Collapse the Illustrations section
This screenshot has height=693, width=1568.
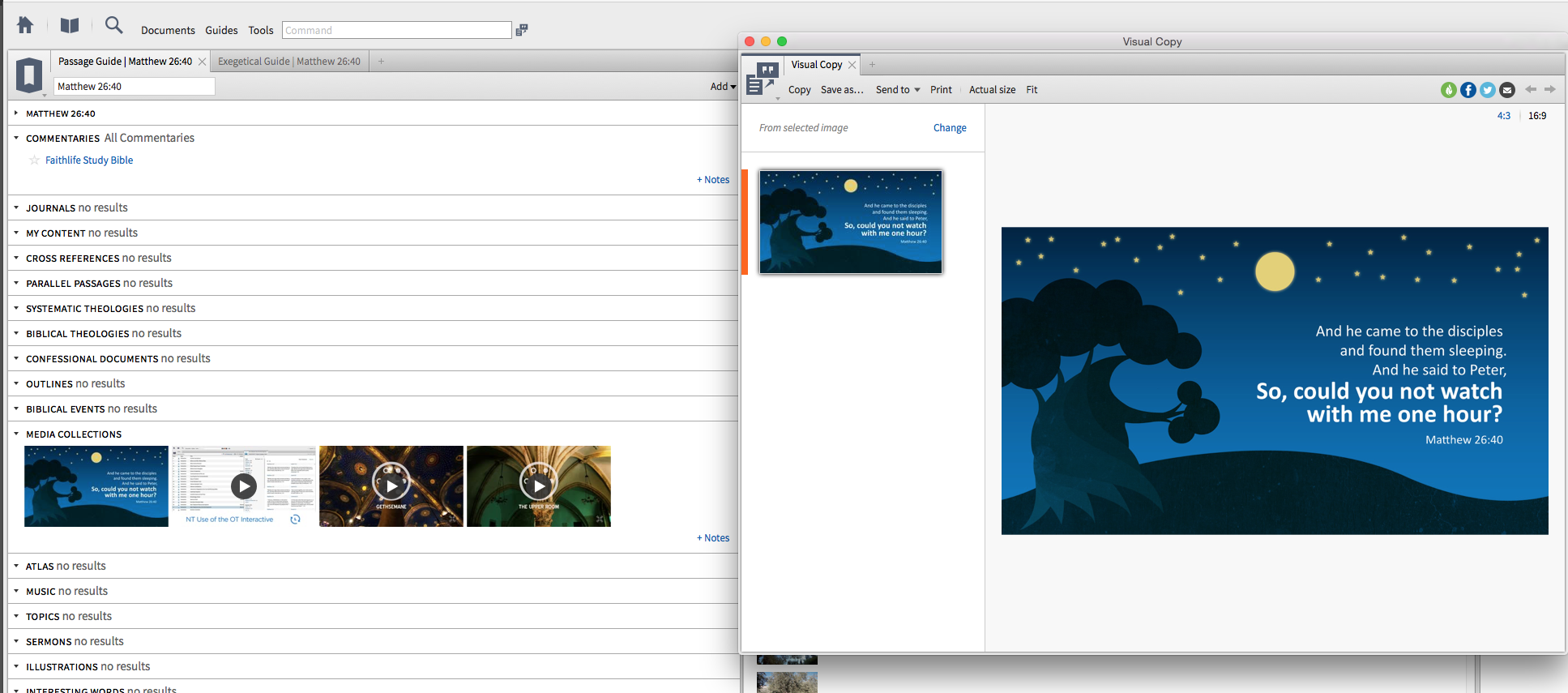click(16, 666)
